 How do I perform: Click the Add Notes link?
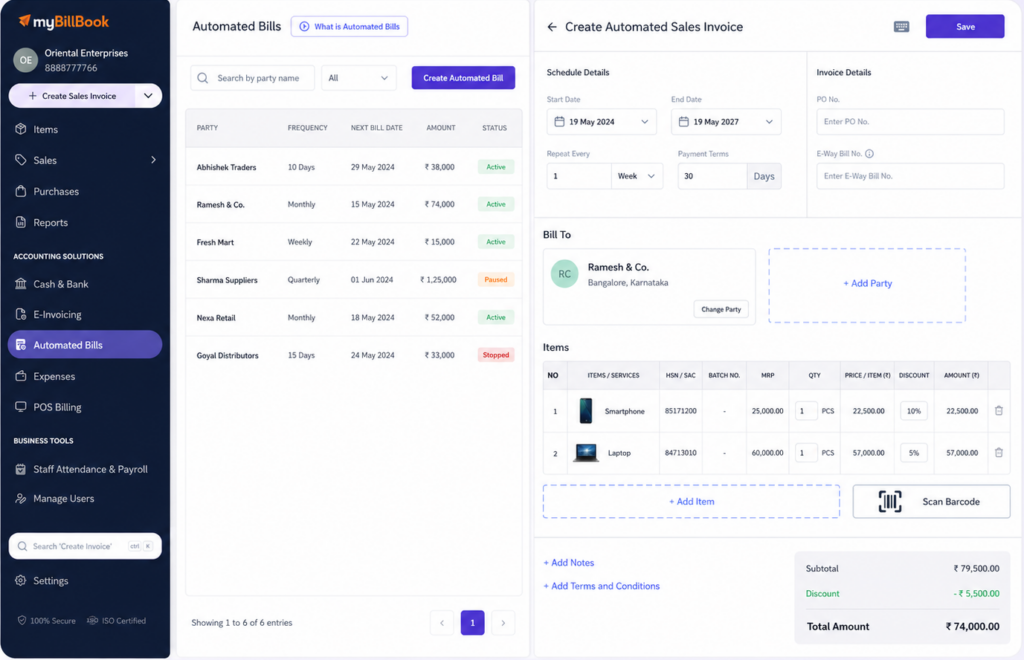pyautogui.click(x=569, y=563)
